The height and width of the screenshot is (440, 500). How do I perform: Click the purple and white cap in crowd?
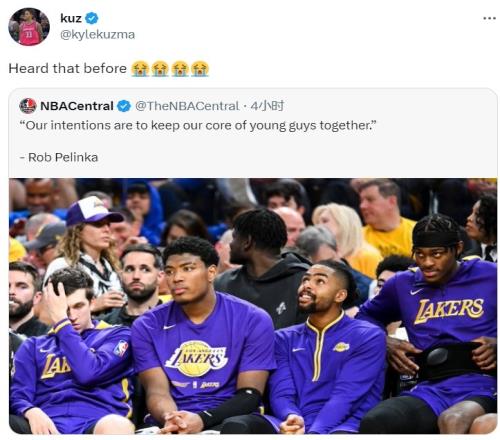[93, 211]
